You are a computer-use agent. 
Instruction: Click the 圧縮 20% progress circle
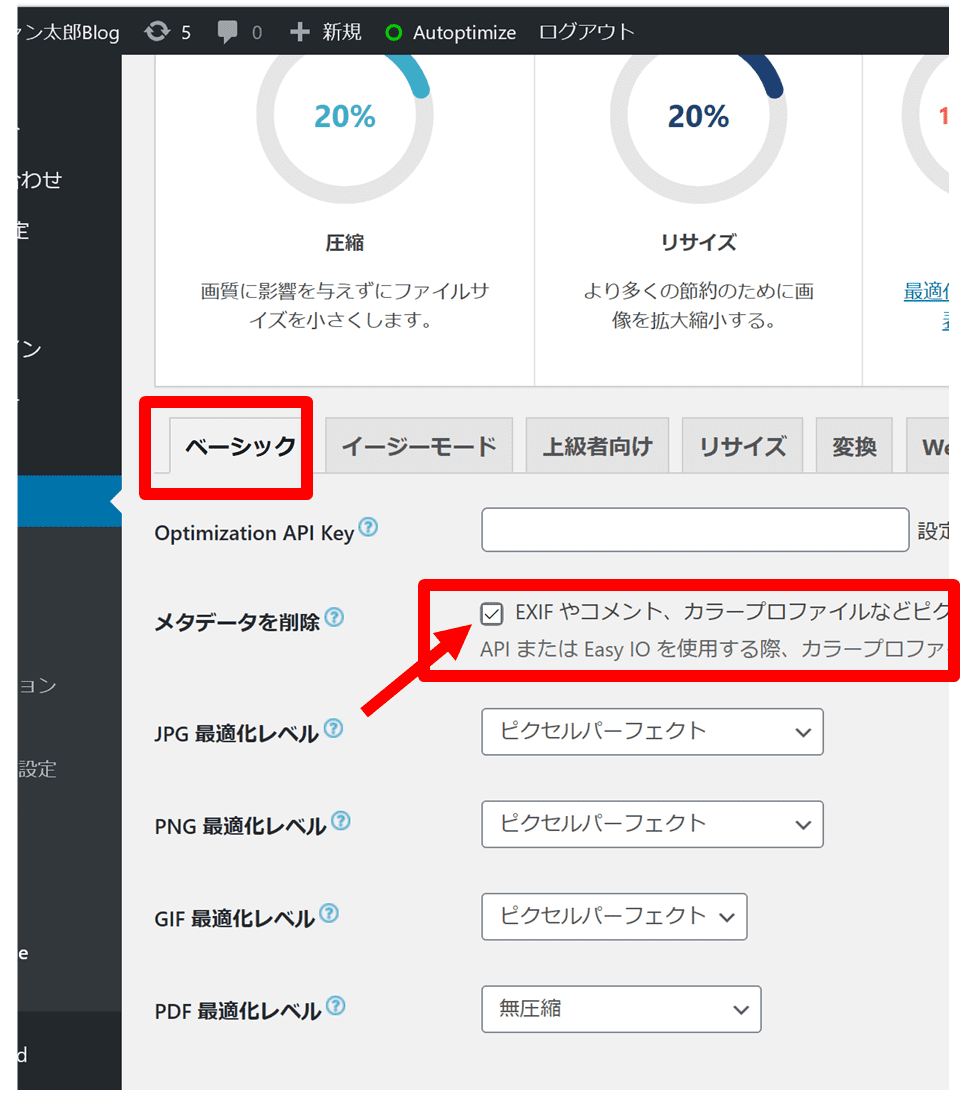pos(345,117)
